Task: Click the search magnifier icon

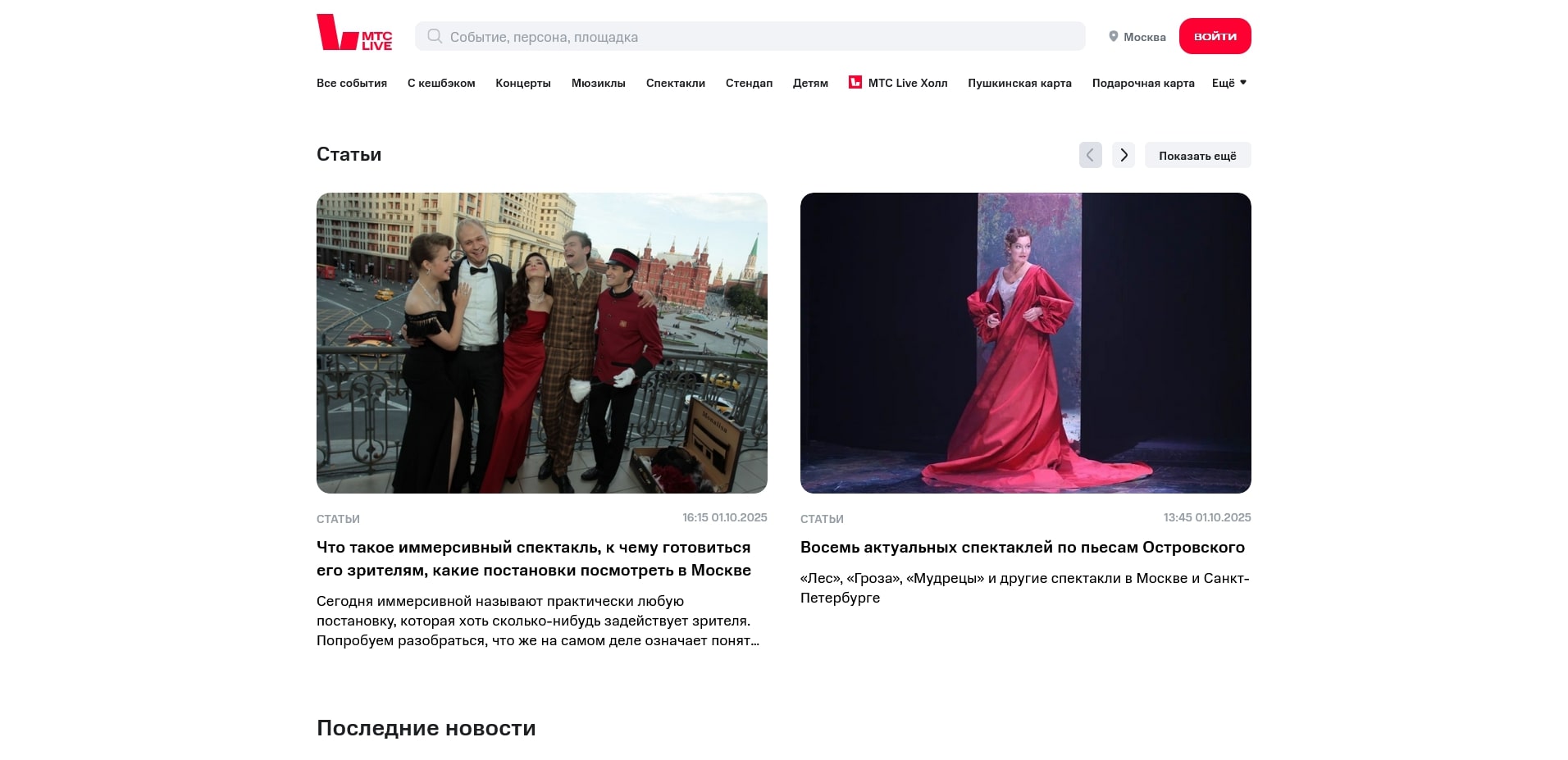Action: 434,36
